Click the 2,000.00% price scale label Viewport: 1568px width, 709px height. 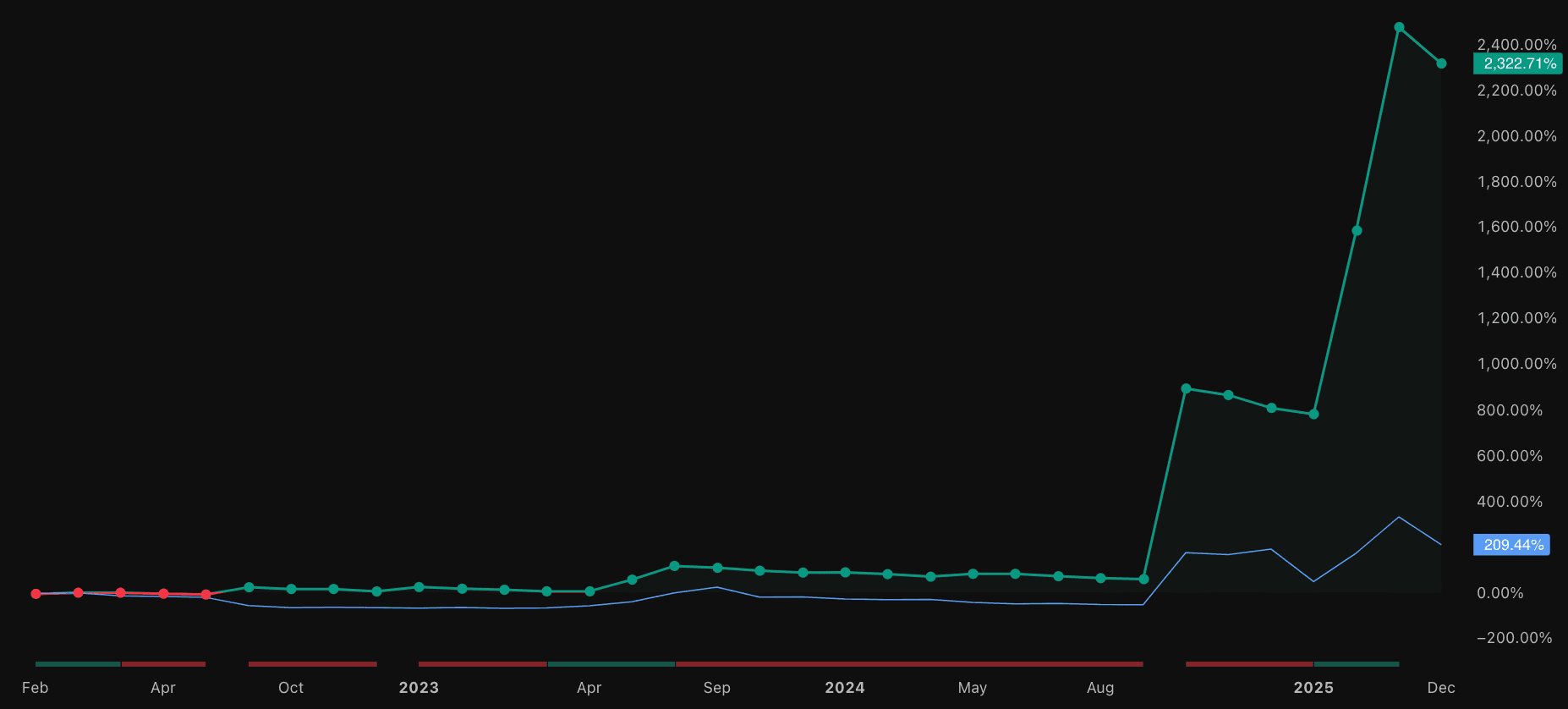pyautogui.click(x=1516, y=136)
